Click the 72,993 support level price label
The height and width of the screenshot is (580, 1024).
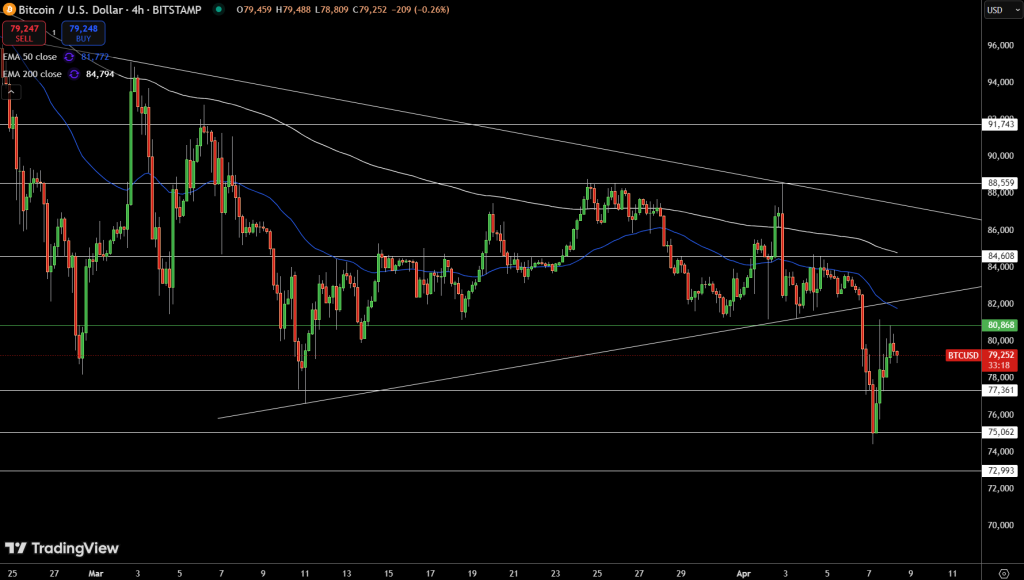(1001, 470)
